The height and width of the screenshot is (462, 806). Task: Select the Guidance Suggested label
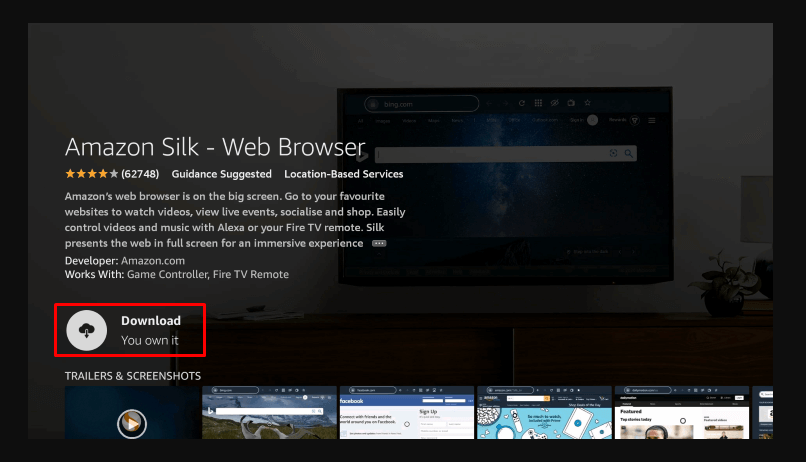click(222, 174)
